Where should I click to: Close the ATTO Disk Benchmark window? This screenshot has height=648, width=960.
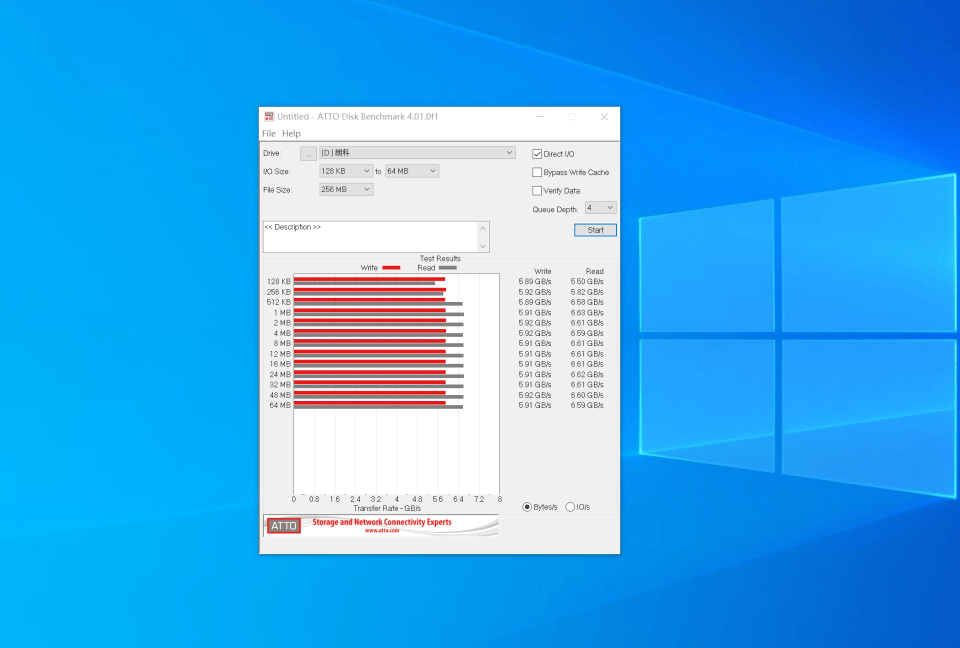pos(604,116)
